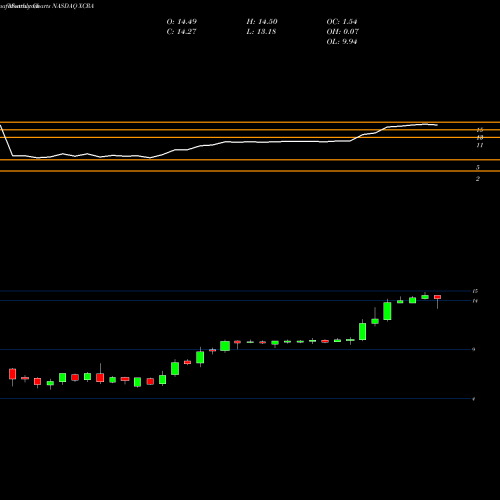Click the 2 label on the upper line chart axis
500x500 pixels.
(x=478, y=179)
